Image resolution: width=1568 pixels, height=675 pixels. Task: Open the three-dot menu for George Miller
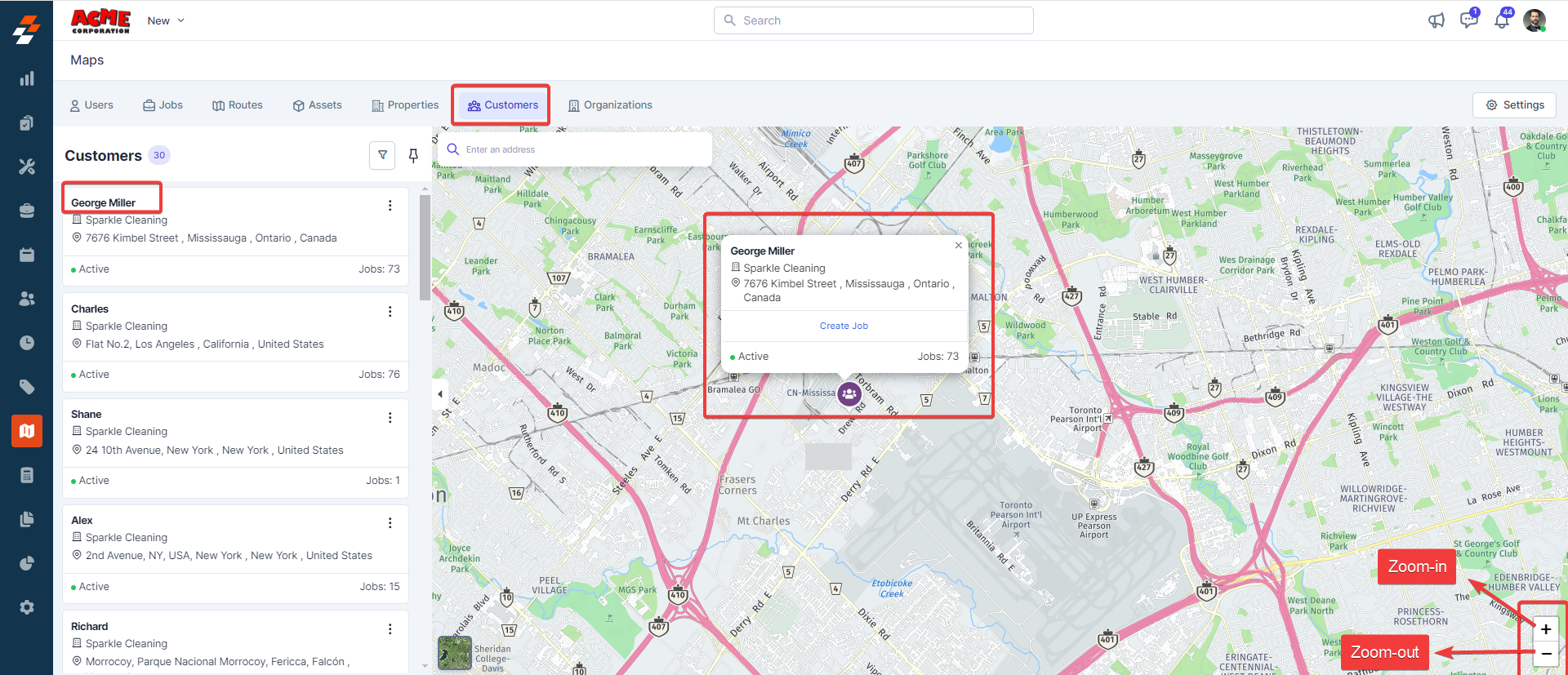(x=390, y=206)
